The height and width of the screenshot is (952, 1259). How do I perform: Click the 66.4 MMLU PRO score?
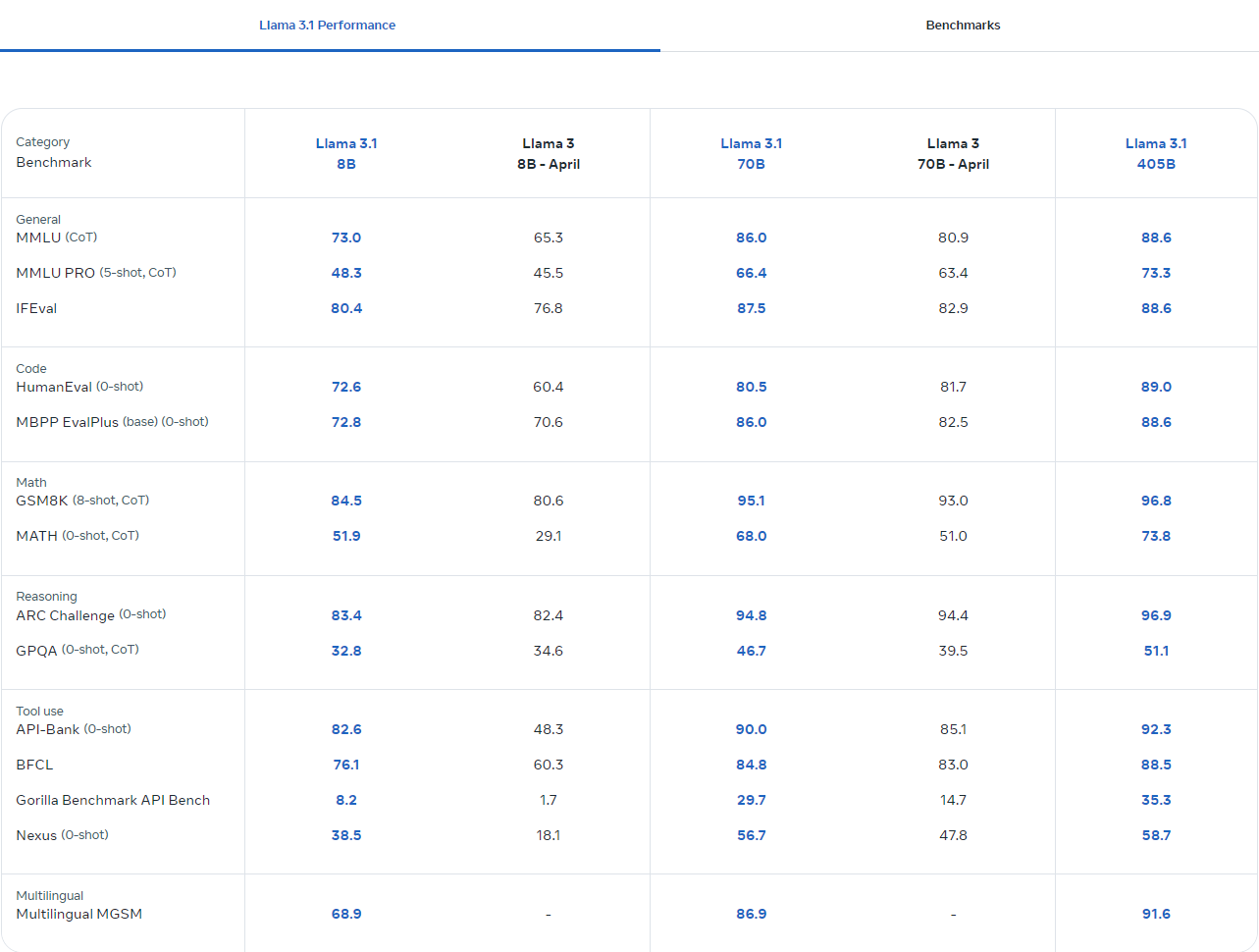pyautogui.click(x=752, y=273)
